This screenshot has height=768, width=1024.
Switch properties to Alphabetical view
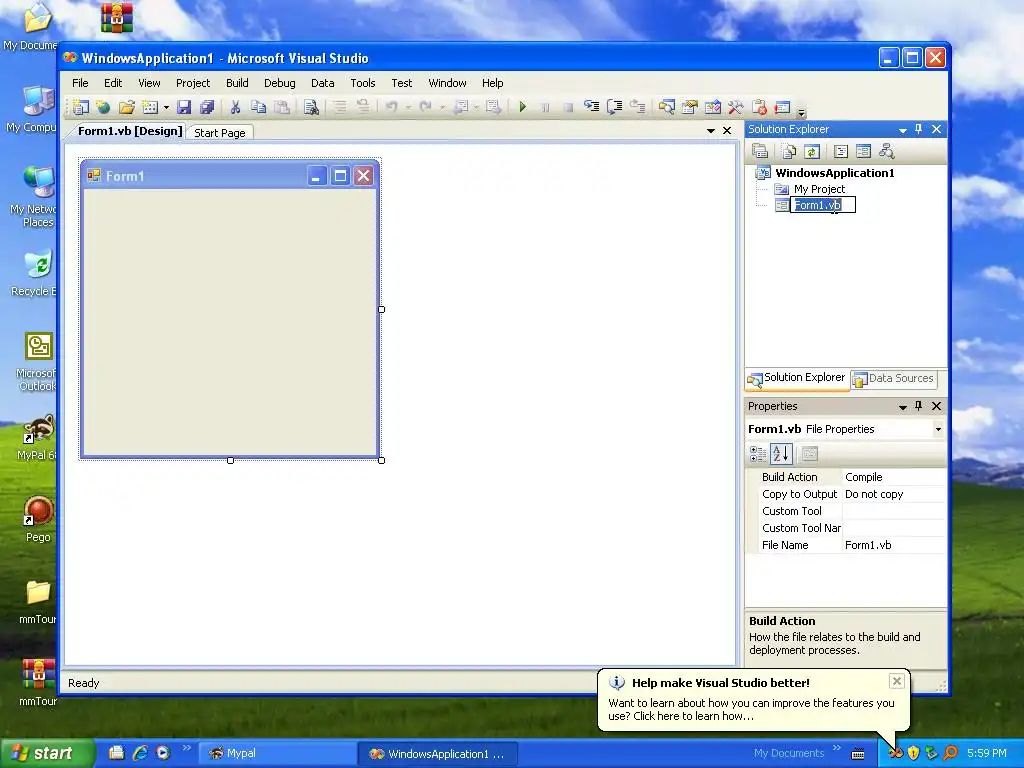[x=781, y=454]
